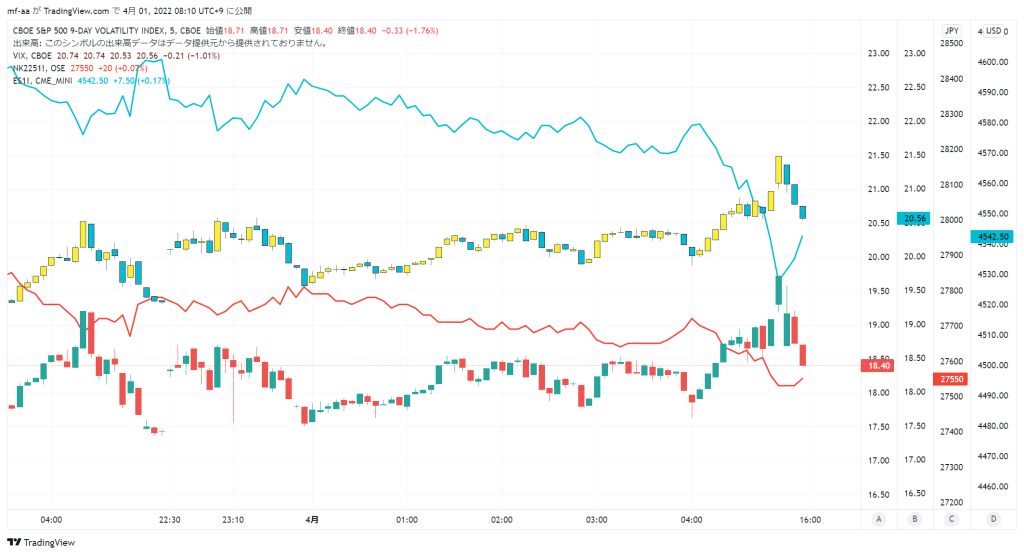The height and width of the screenshot is (555, 1024).
Task: Click the 4月 date label on time axis
Action: click(312, 520)
